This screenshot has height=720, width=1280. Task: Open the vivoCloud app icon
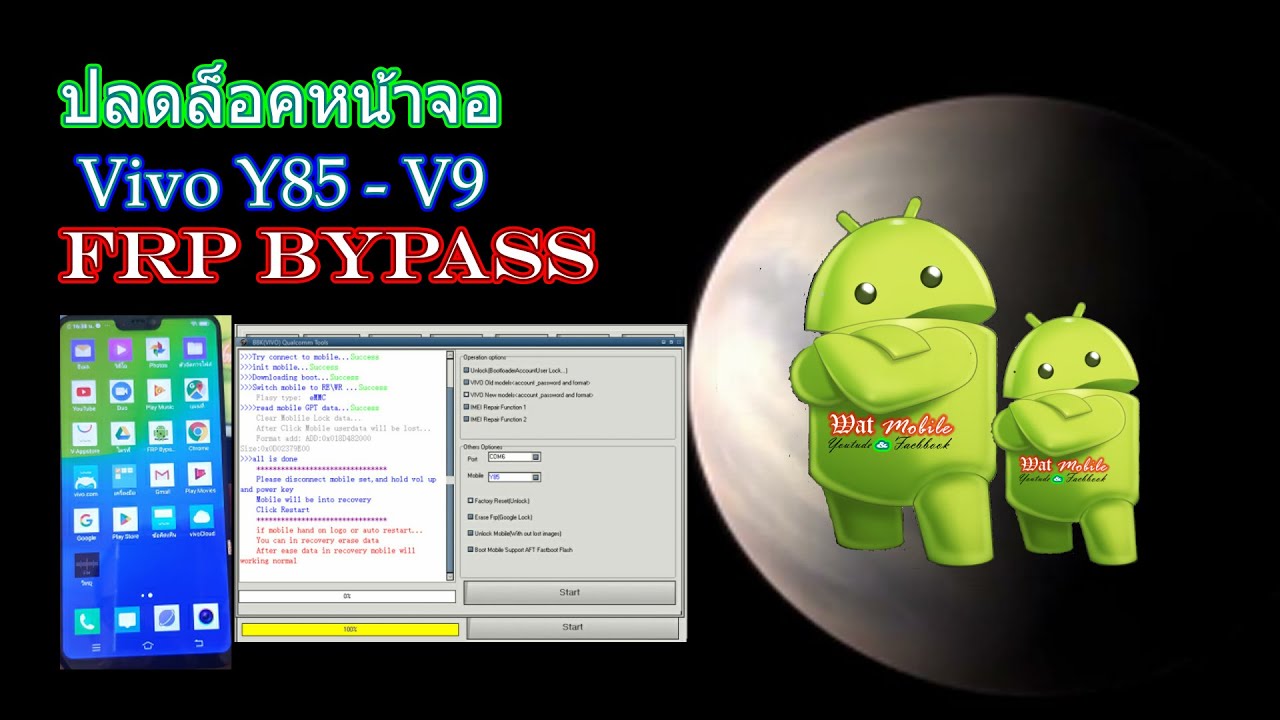201,518
